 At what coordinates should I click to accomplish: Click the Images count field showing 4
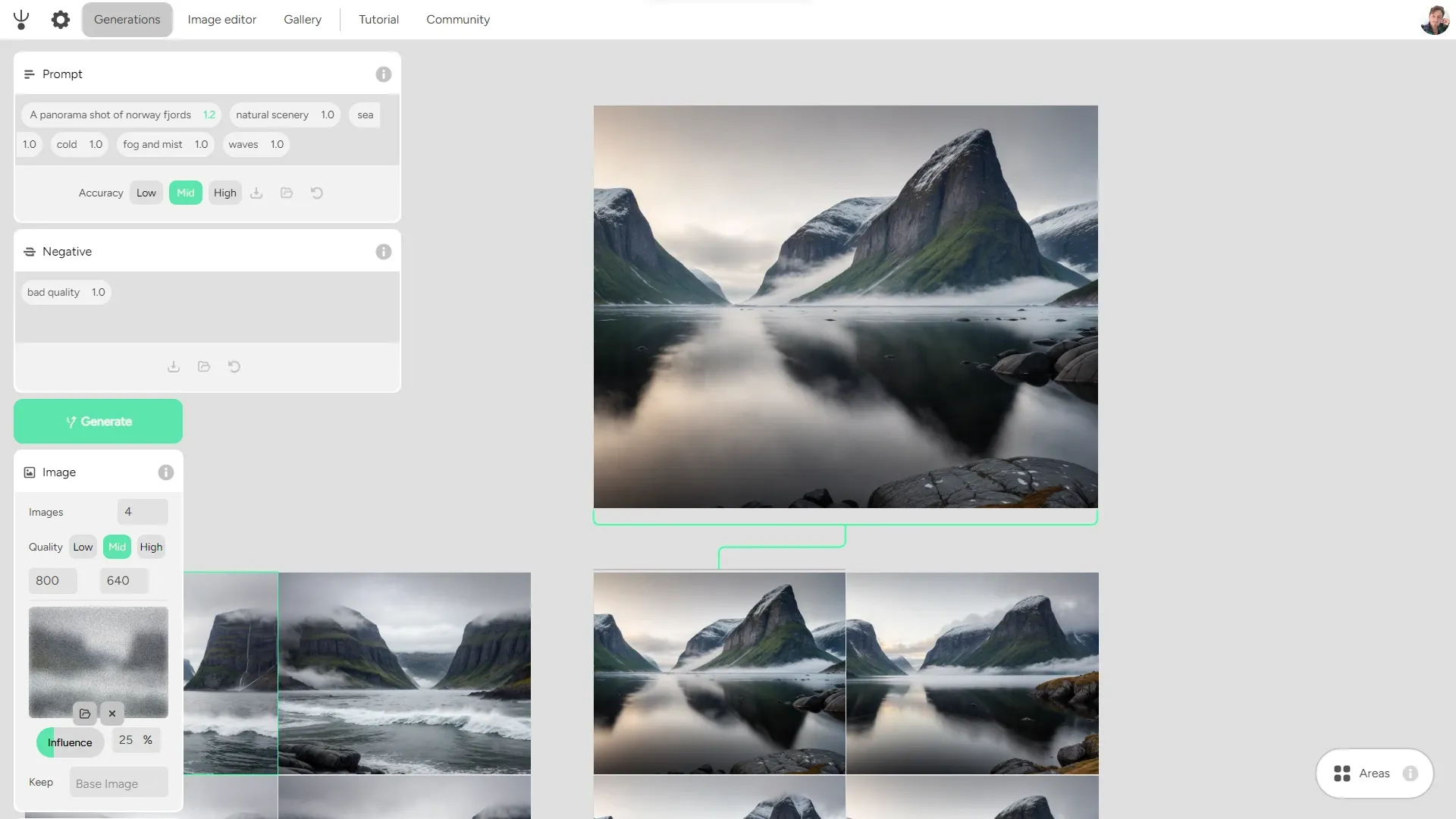pyautogui.click(x=143, y=513)
